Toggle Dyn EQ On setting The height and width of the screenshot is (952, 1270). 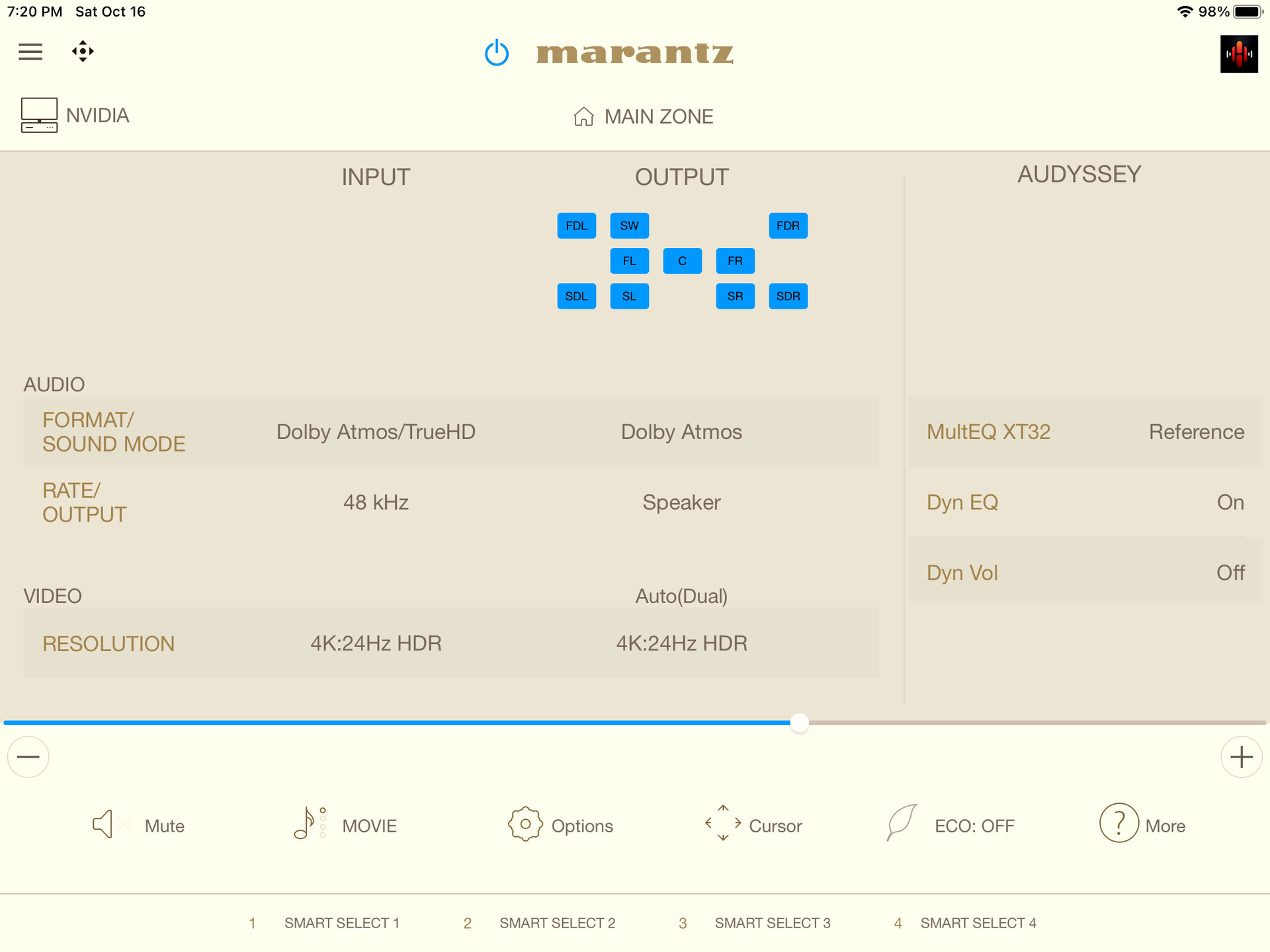tap(1085, 502)
